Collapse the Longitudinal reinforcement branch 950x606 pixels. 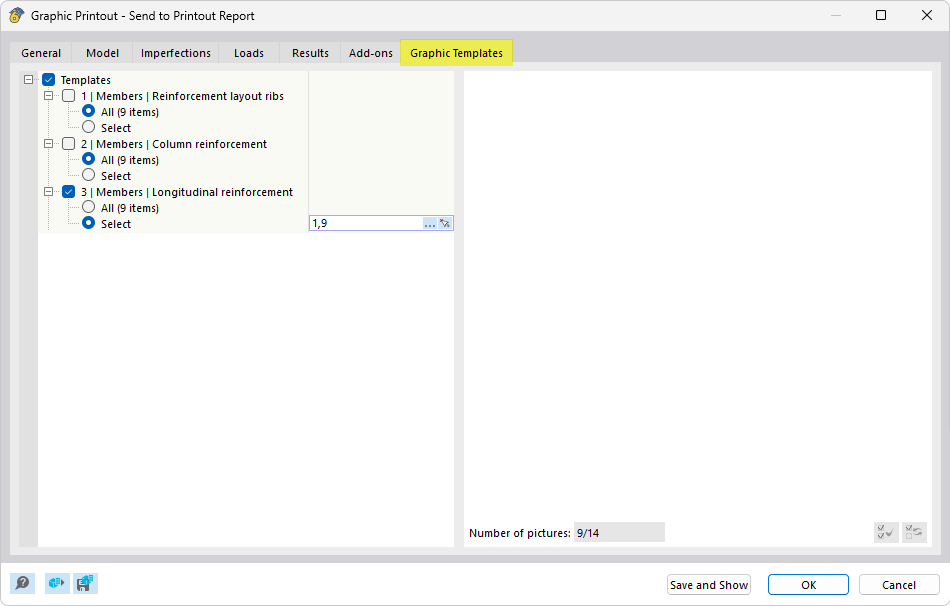pyautogui.click(x=48, y=191)
